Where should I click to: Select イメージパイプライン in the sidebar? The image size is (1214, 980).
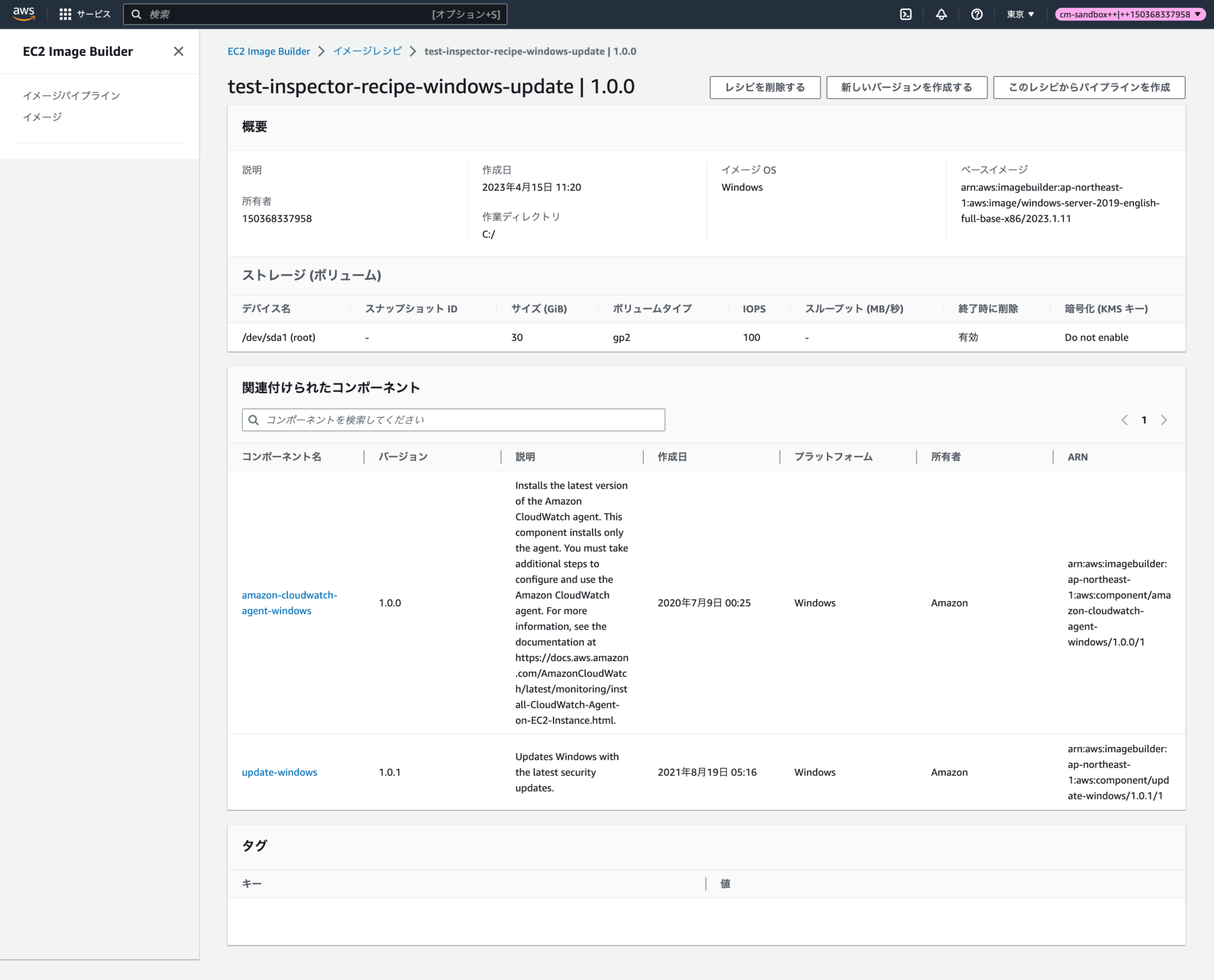tap(71, 95)
